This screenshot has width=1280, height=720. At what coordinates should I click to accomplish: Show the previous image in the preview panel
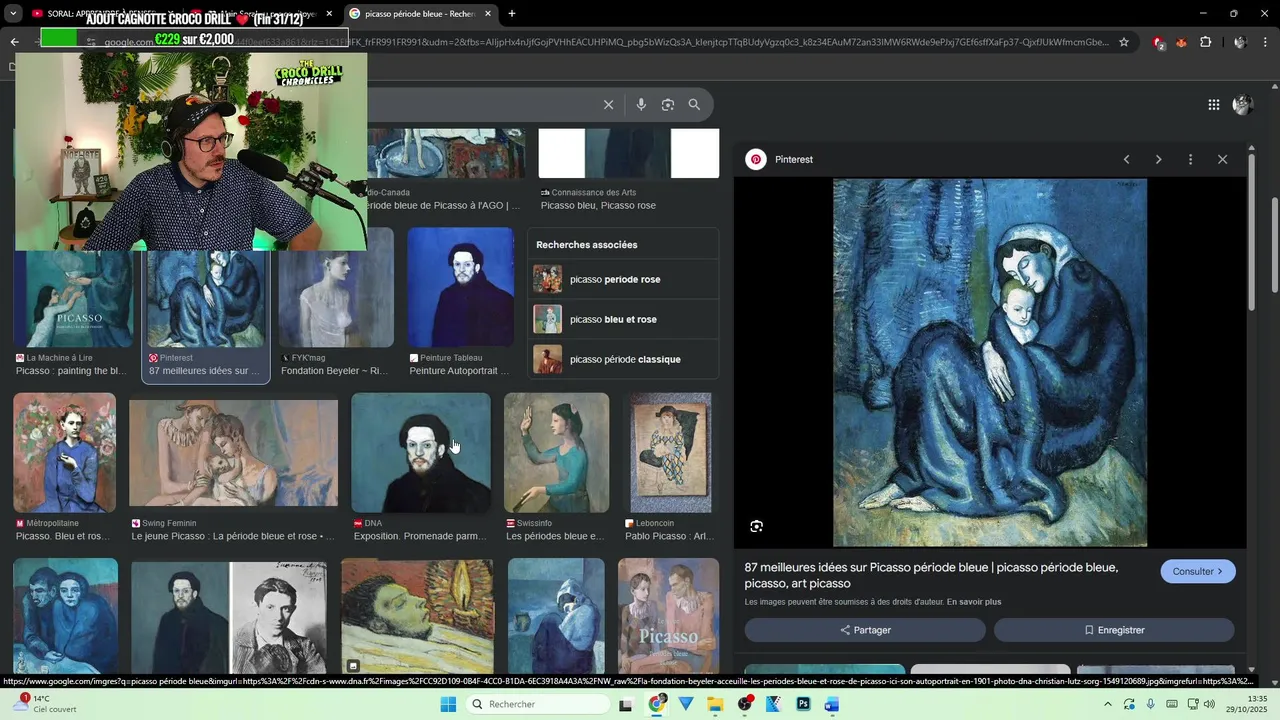coord(1126,159)
